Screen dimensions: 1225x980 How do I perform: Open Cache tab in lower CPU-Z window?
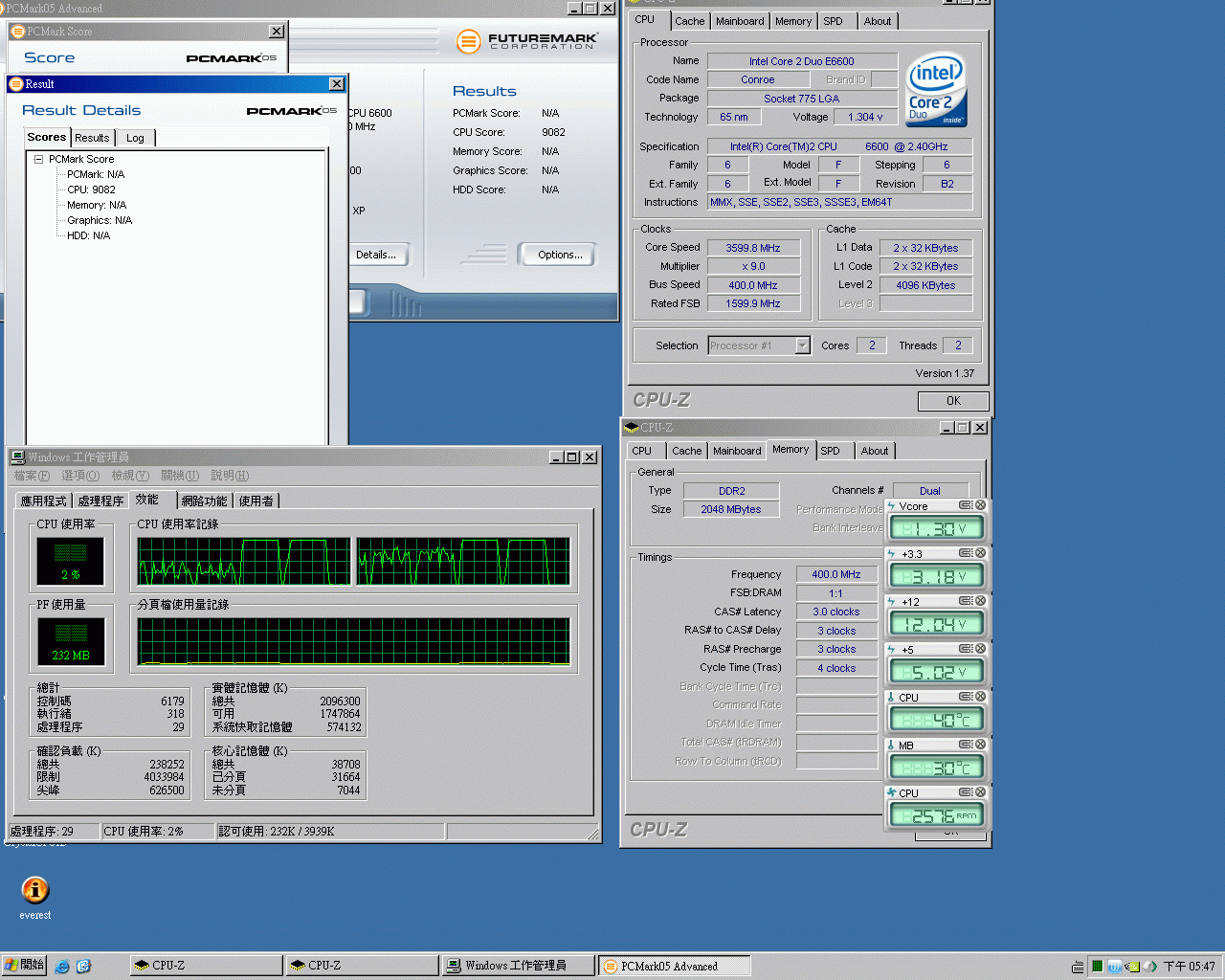(x=686, y=451)
